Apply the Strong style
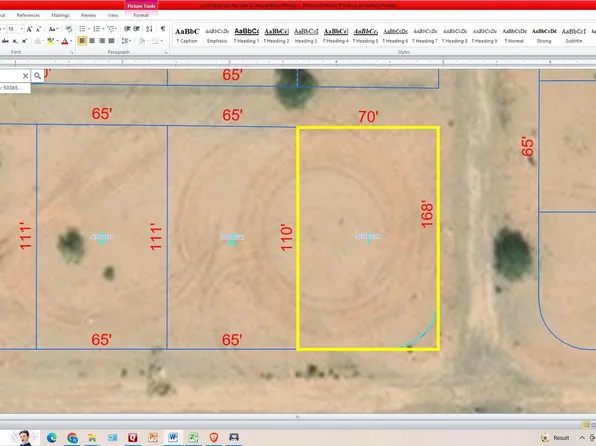The height and width of the screenshot is (446, 596). tap(544, 35)
